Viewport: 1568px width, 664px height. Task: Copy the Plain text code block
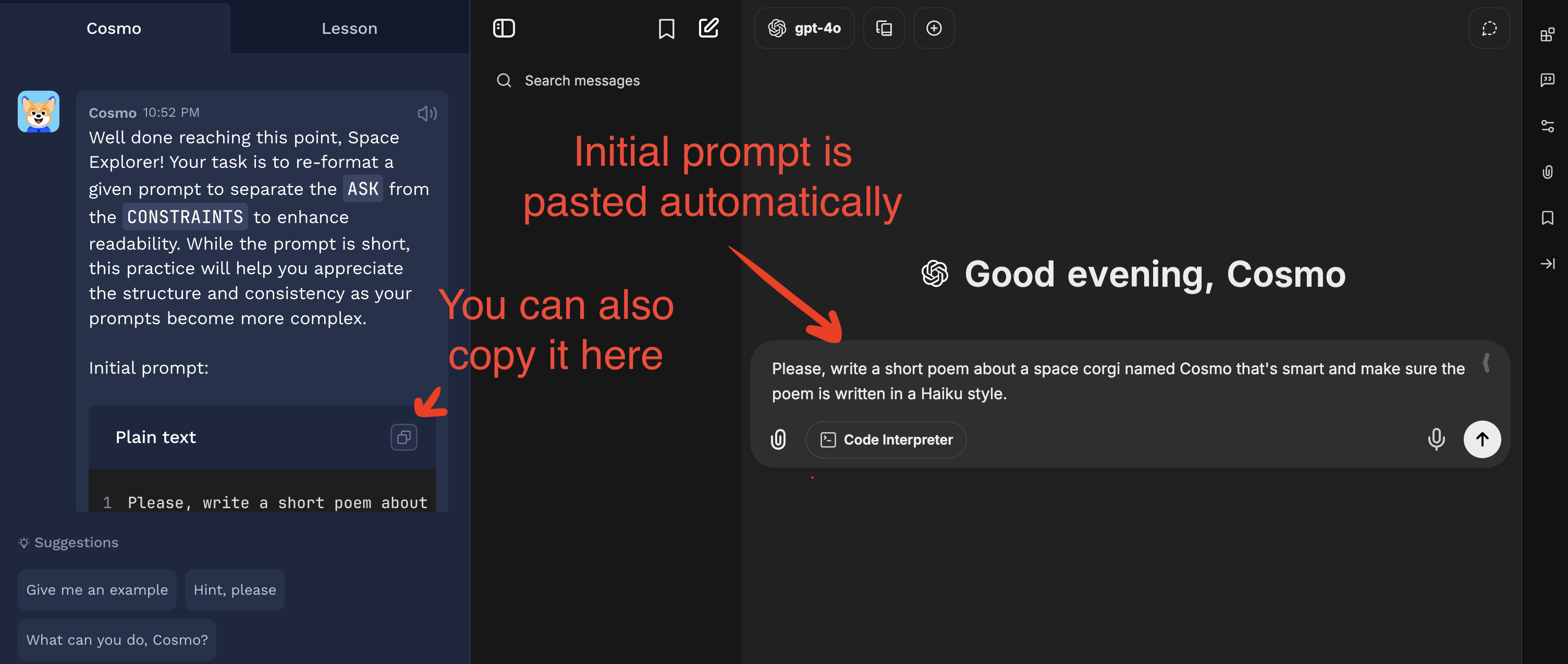pos(403,437)
